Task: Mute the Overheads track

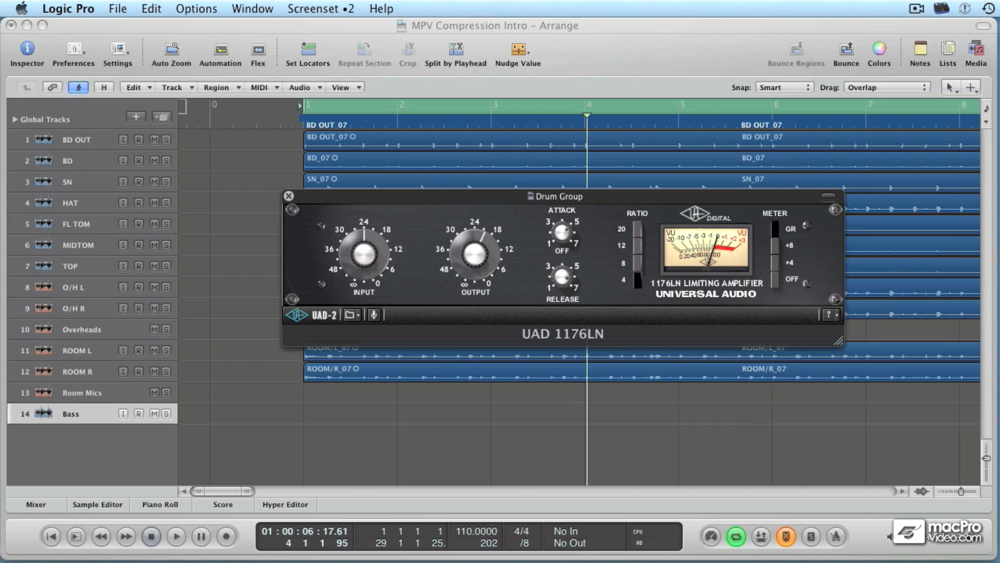Action: pyautogui.click(x=154, y=330)
